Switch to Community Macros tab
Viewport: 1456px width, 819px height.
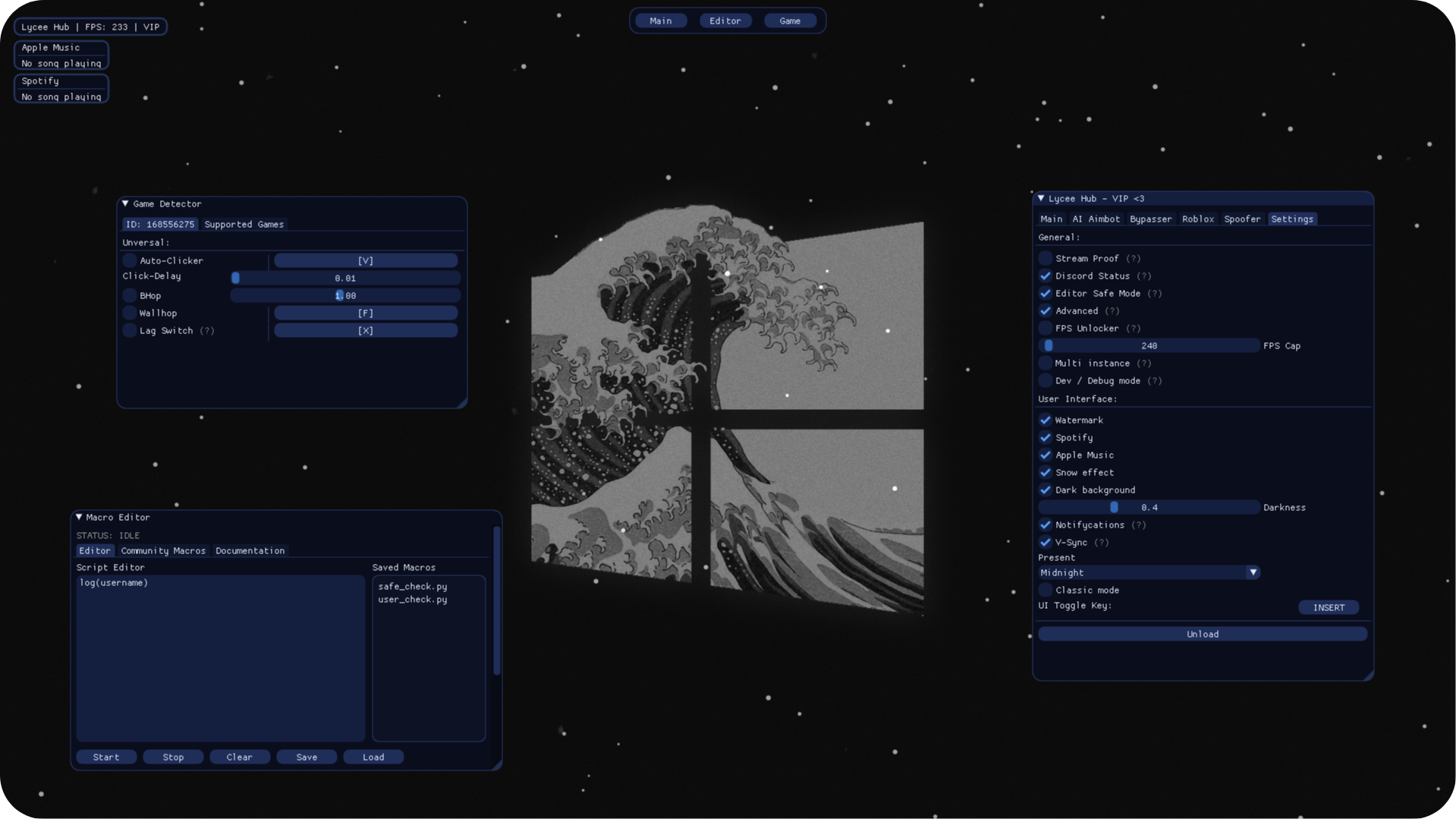[x=163, y=550]
